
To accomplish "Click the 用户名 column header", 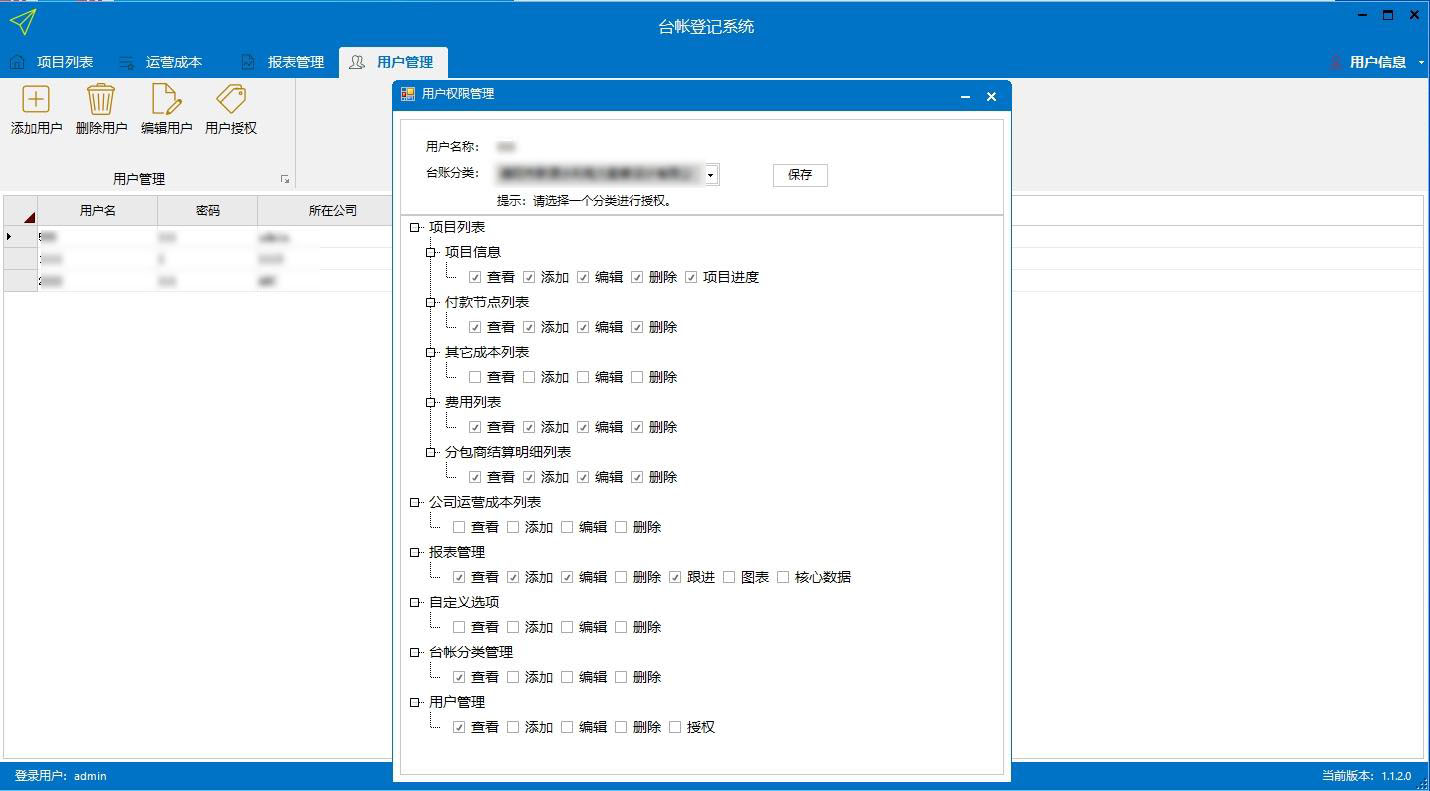I will pos(98,211).
